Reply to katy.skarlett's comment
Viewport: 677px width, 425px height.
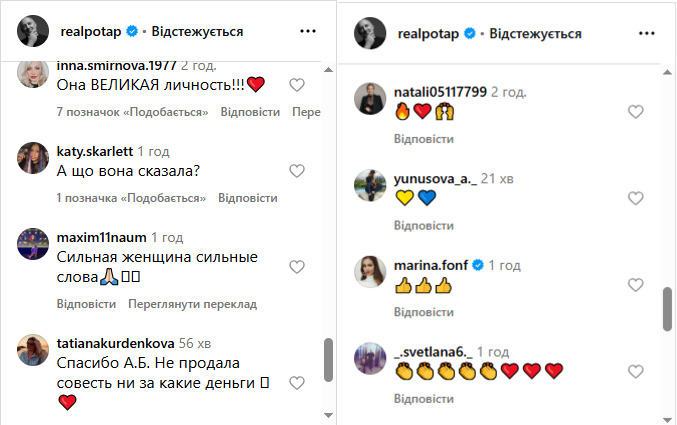tap(248, 198)
